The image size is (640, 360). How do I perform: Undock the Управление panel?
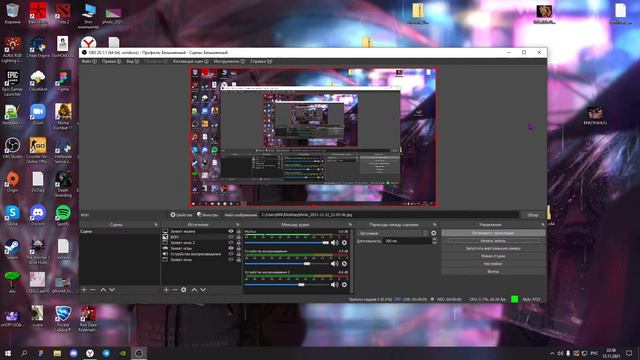(543, 224)
